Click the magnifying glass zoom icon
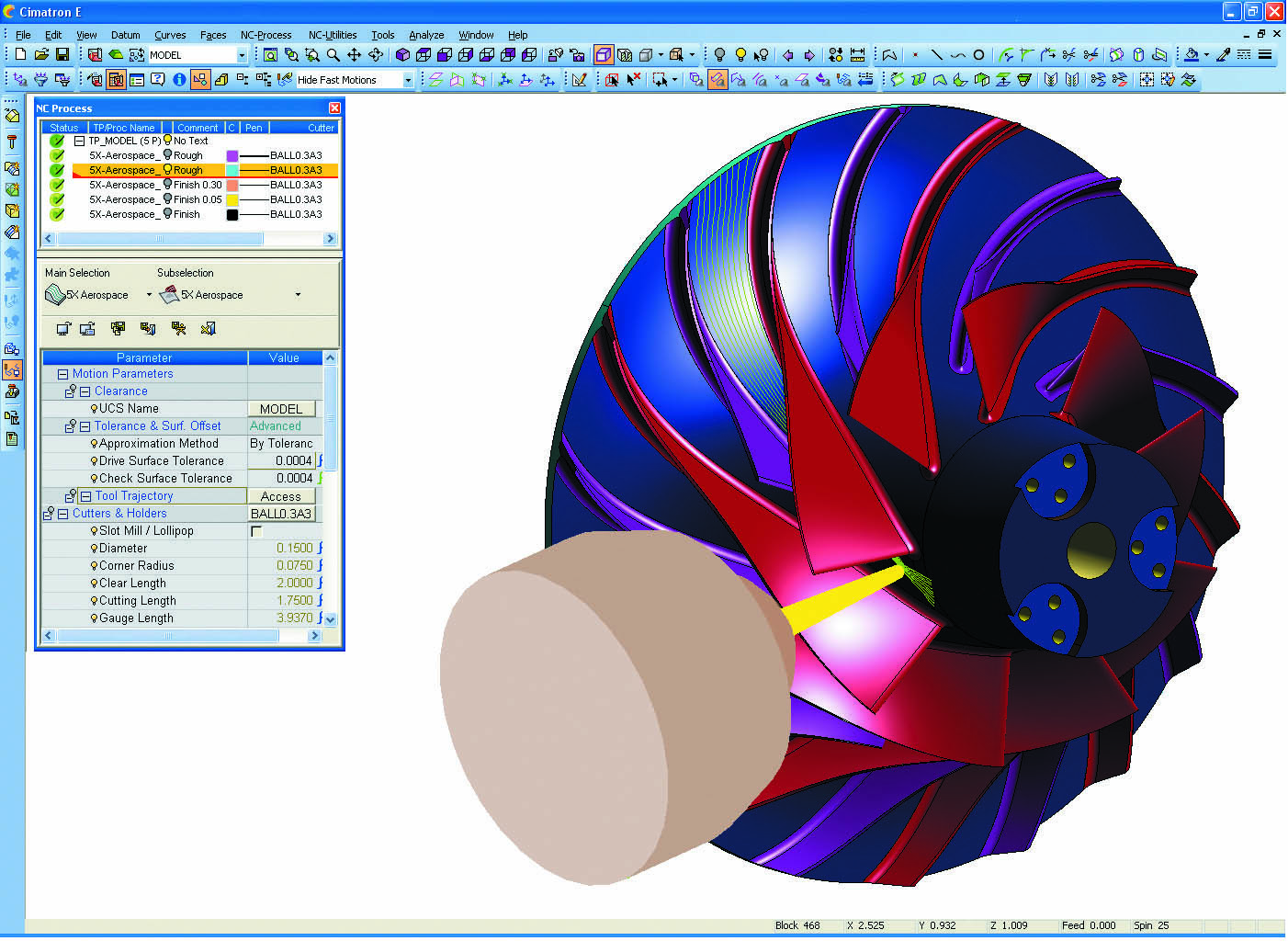The width and height of the screenshot is (1288, 941). [x=333, y=55]
